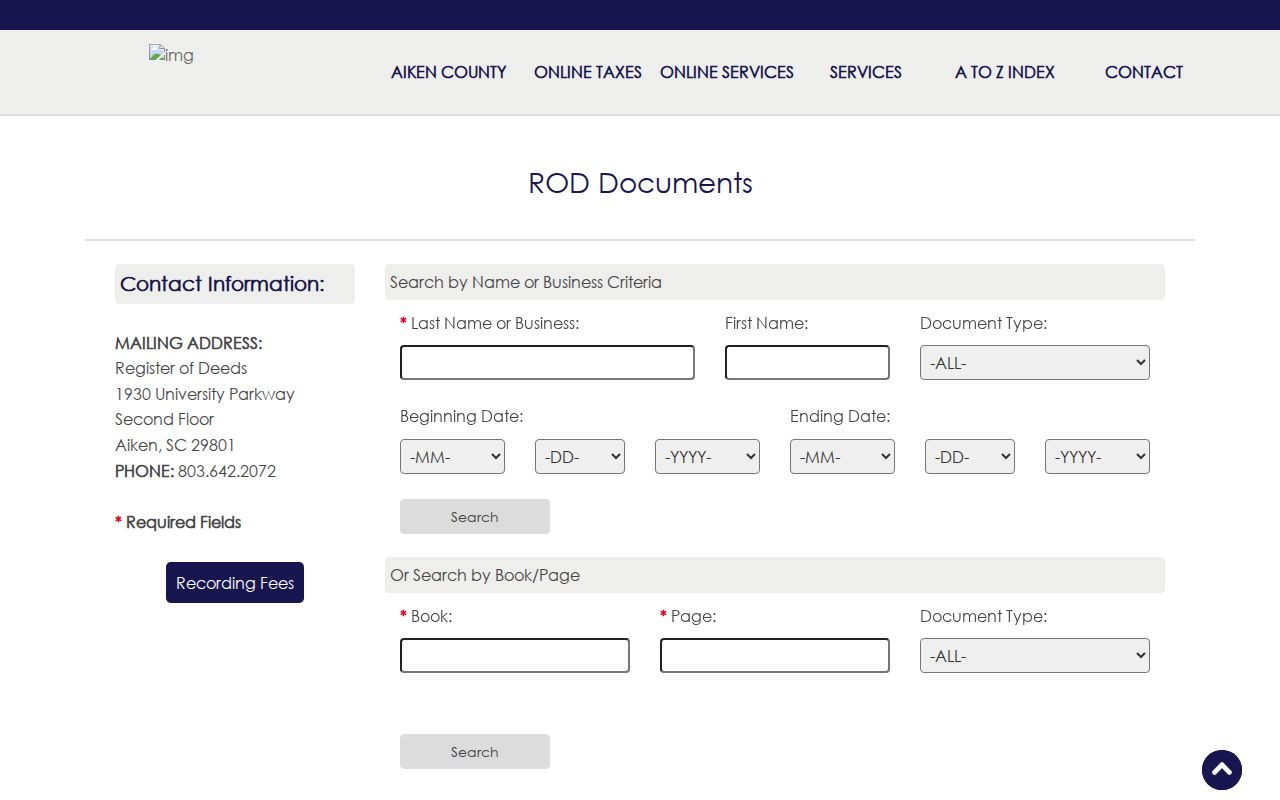Focus the Last Name or Business field
Image resolution: width=1280 pixels, height=800 pixels.
tap(547, 362)
